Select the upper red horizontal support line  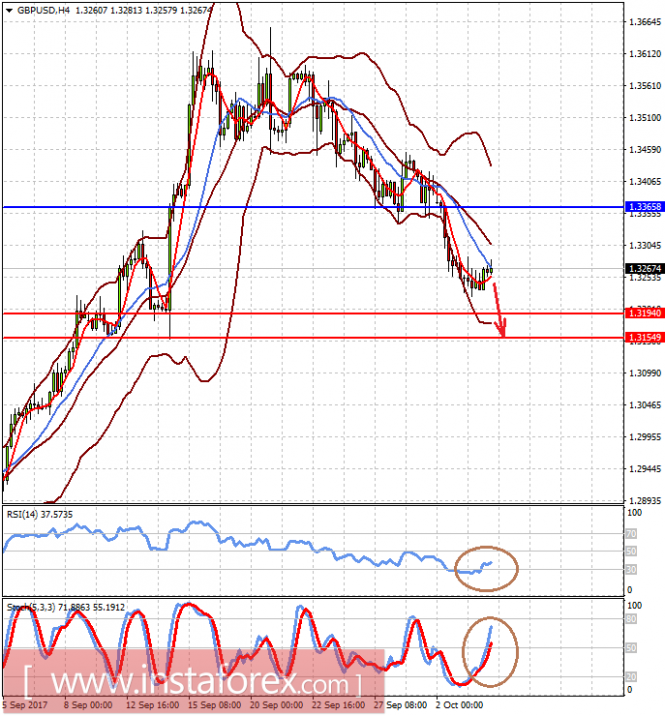coord(313,313)
